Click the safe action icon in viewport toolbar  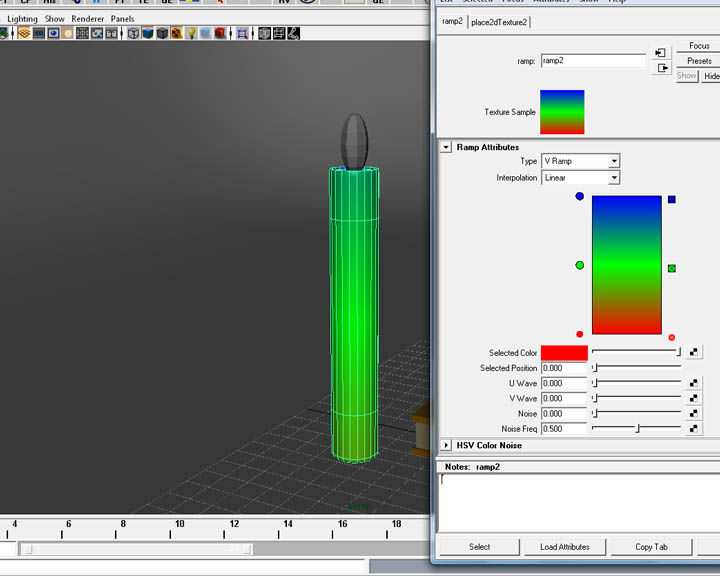[x=97, y=33]
